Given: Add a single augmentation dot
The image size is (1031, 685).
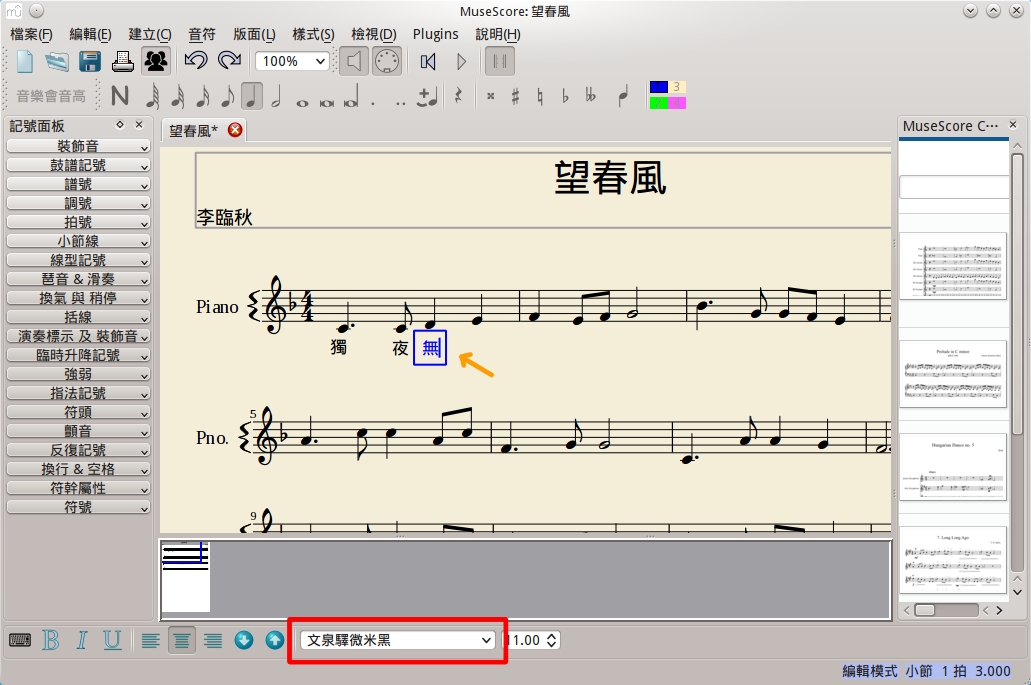Looking at the screenshot, I should (373, 102).
